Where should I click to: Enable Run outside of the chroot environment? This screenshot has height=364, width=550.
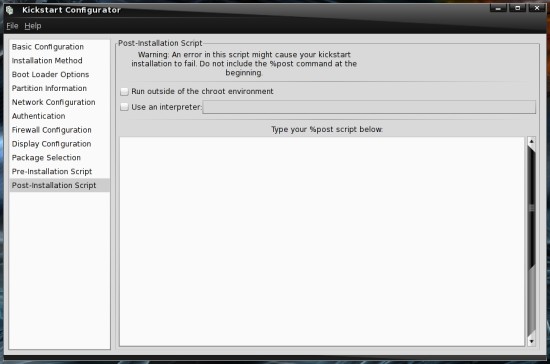point(124,92)
